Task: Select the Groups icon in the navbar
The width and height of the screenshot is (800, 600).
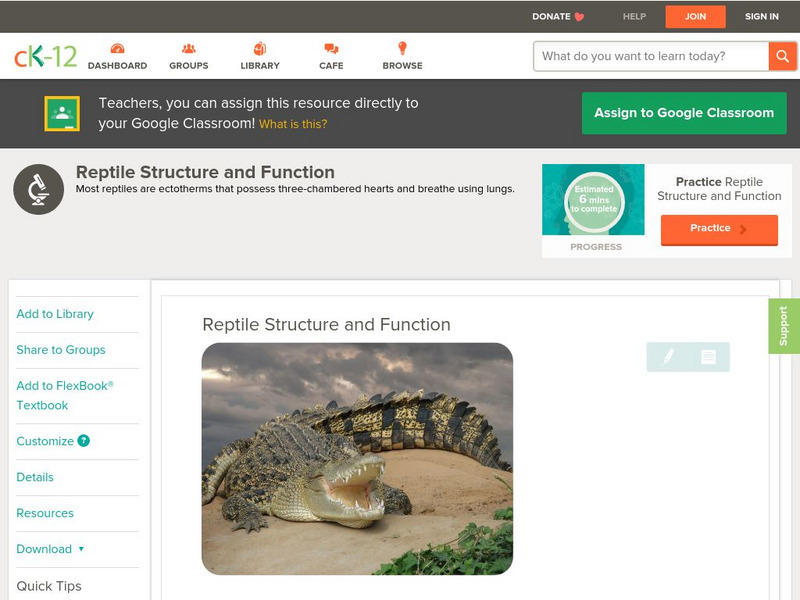Action: click(x=188, y=47)
